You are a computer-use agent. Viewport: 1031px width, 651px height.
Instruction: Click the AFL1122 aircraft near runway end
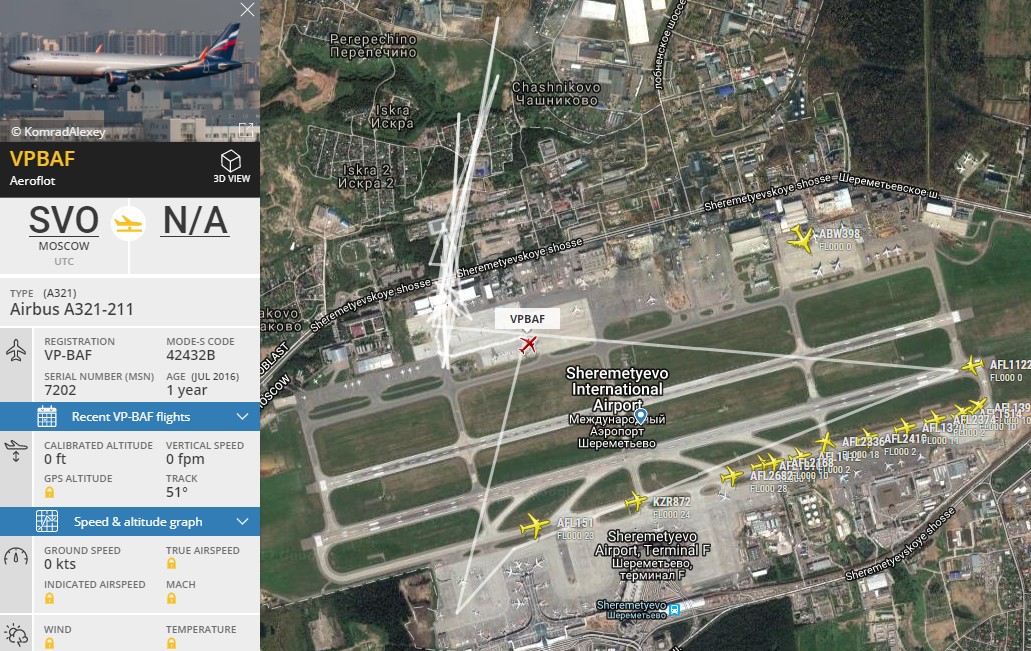pyautogui.click(x=972, y=365)
